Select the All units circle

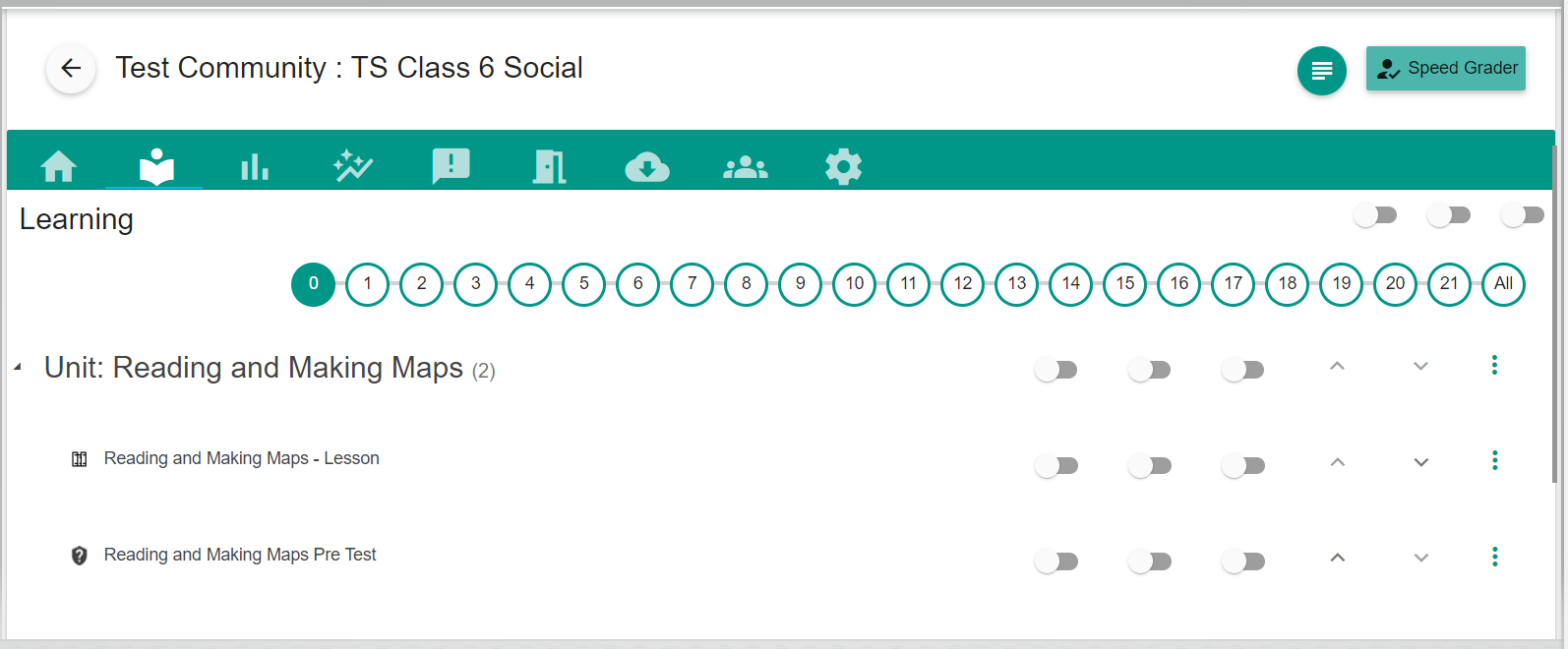pos(1503,284)
